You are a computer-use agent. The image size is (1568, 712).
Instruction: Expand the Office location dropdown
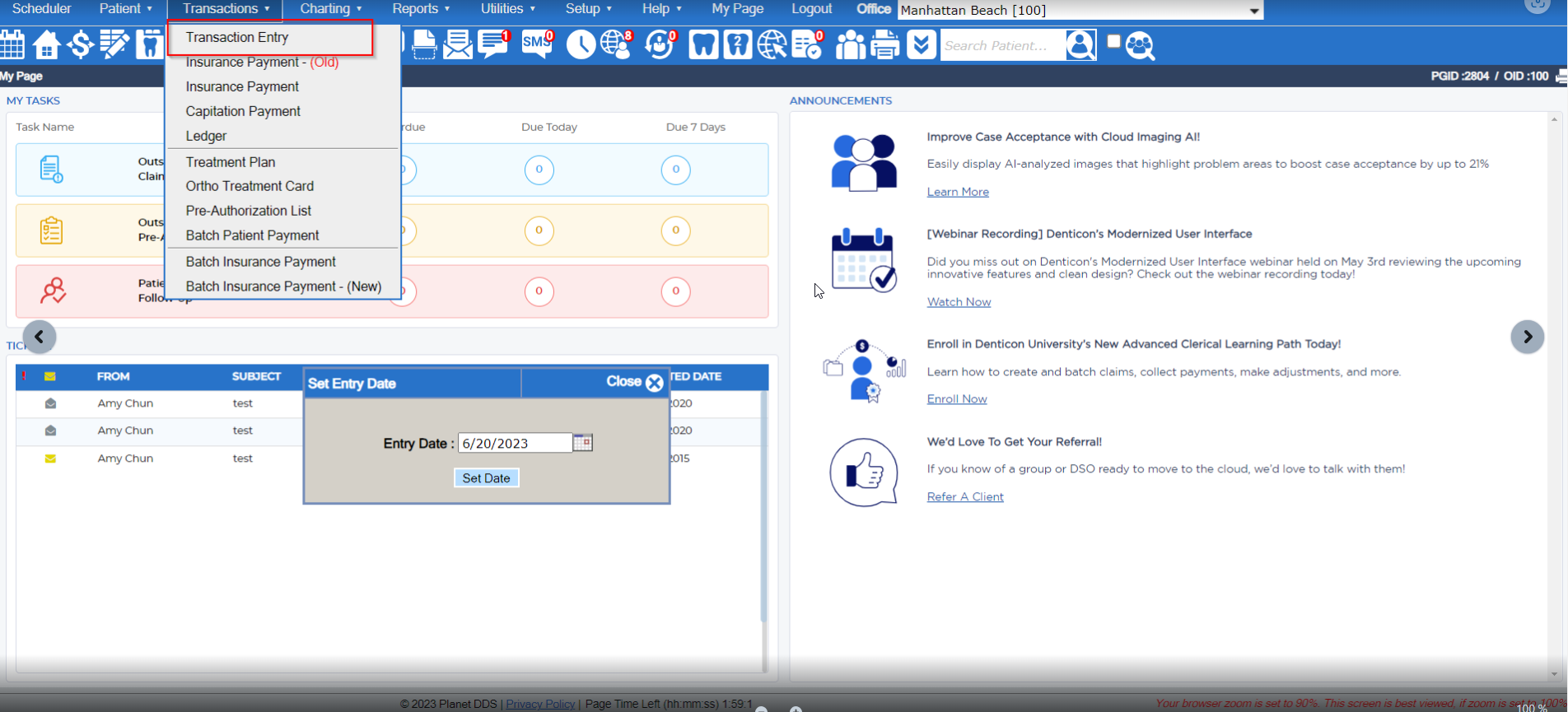[x=1253, y=11]
